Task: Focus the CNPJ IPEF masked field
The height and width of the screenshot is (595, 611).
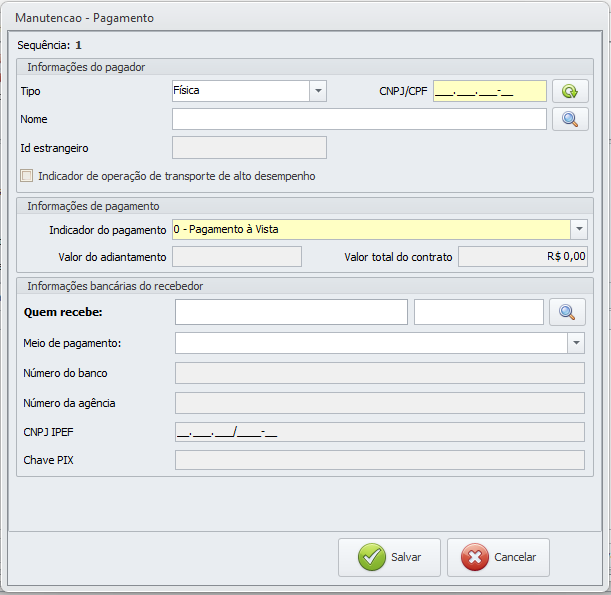Action: [x=379, y=432]
